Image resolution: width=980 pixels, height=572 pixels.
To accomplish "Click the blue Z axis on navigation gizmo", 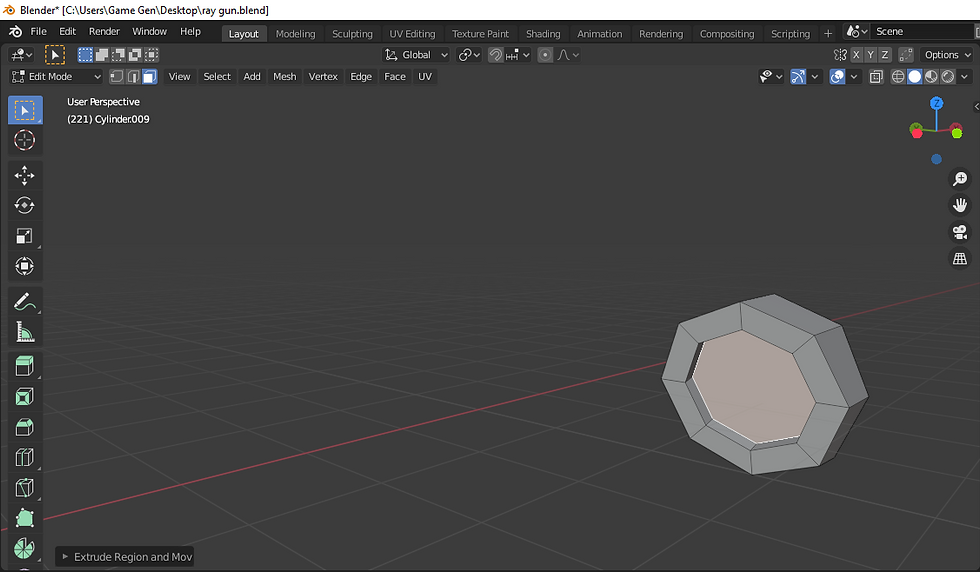I will (x=936, y=103).
